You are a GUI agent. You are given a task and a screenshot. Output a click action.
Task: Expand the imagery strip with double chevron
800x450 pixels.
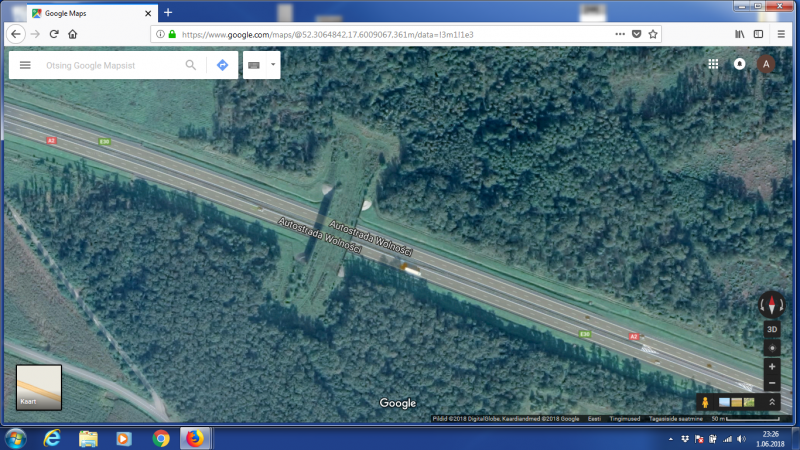771,402
